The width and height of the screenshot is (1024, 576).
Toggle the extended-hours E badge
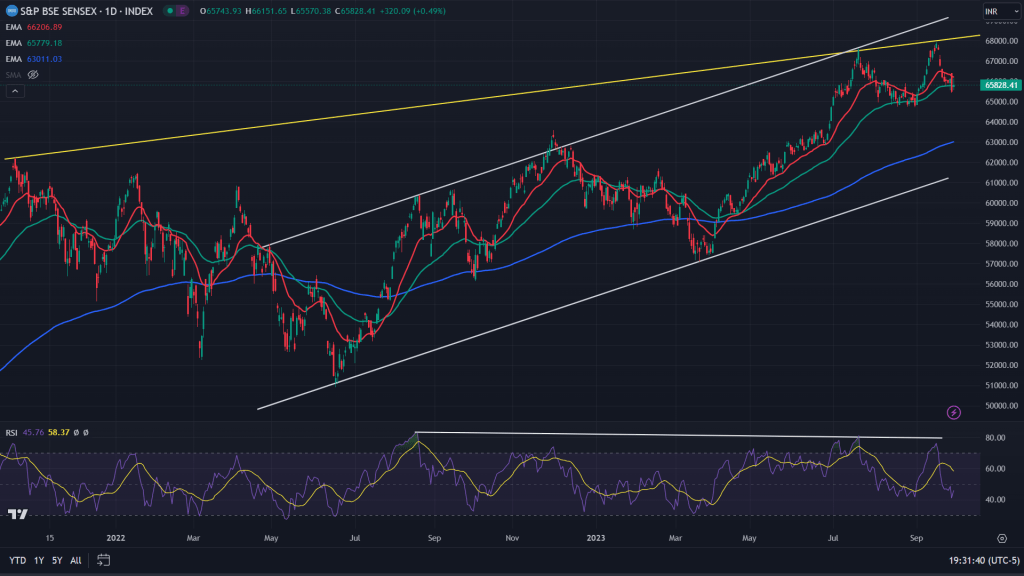pos(180,11)
